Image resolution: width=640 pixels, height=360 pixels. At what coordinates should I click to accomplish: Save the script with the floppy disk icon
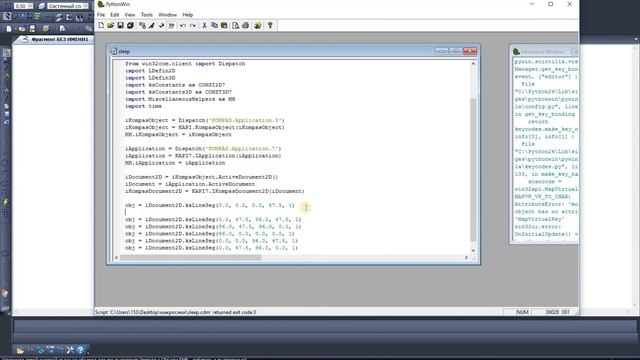120,25
